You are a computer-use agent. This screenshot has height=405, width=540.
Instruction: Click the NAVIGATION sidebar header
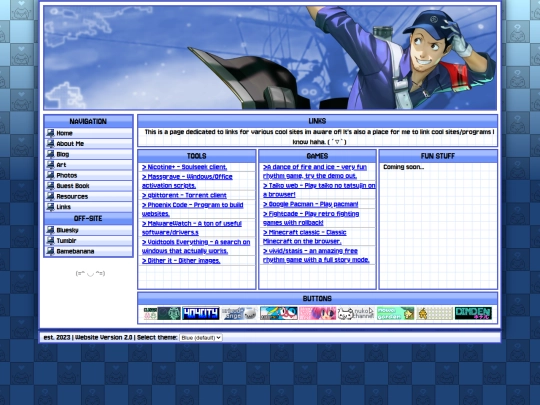tap(88, 121)
